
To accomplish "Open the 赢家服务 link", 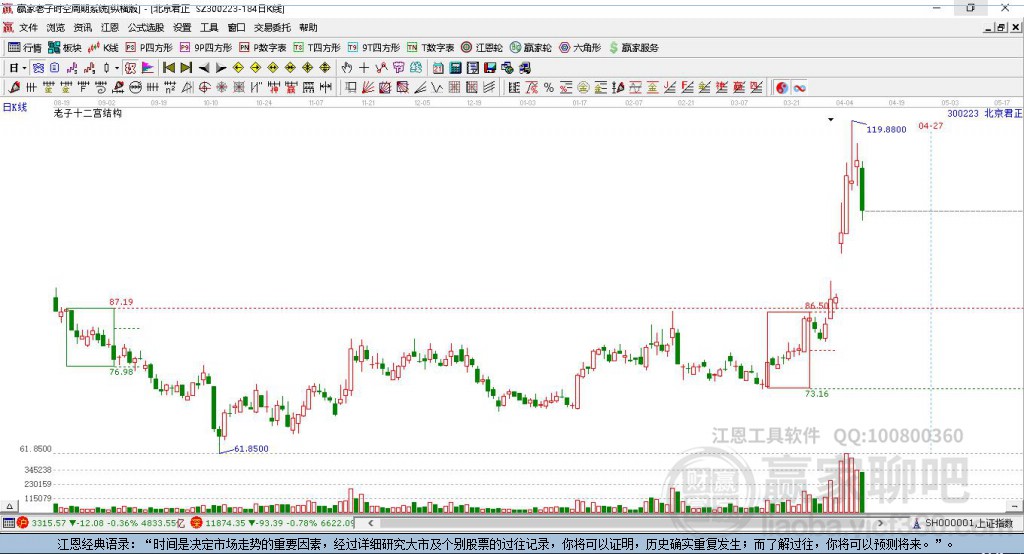I will (x=634, y=48).
